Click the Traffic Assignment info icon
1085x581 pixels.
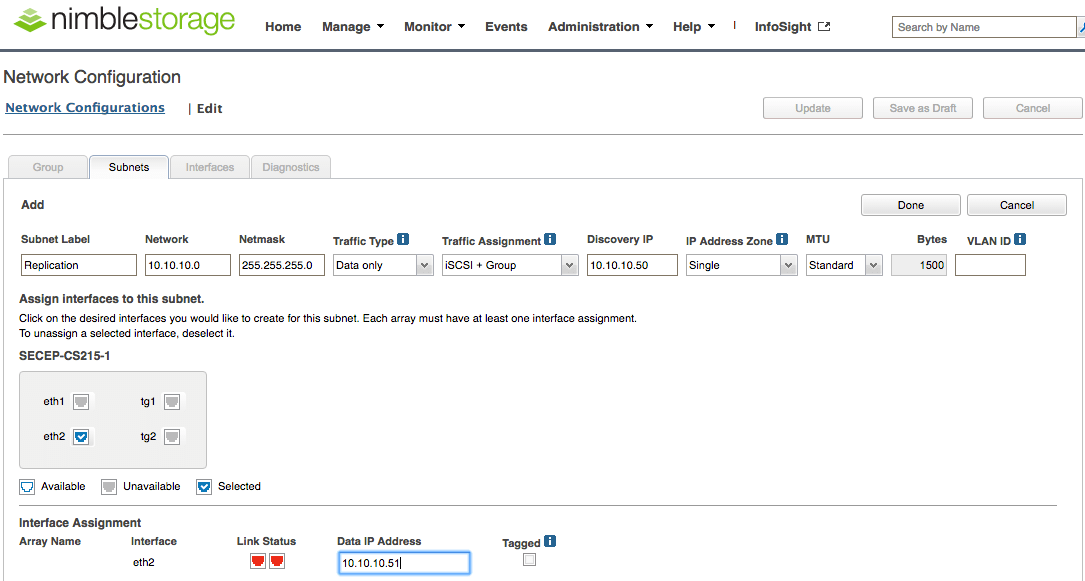point(550,240)
